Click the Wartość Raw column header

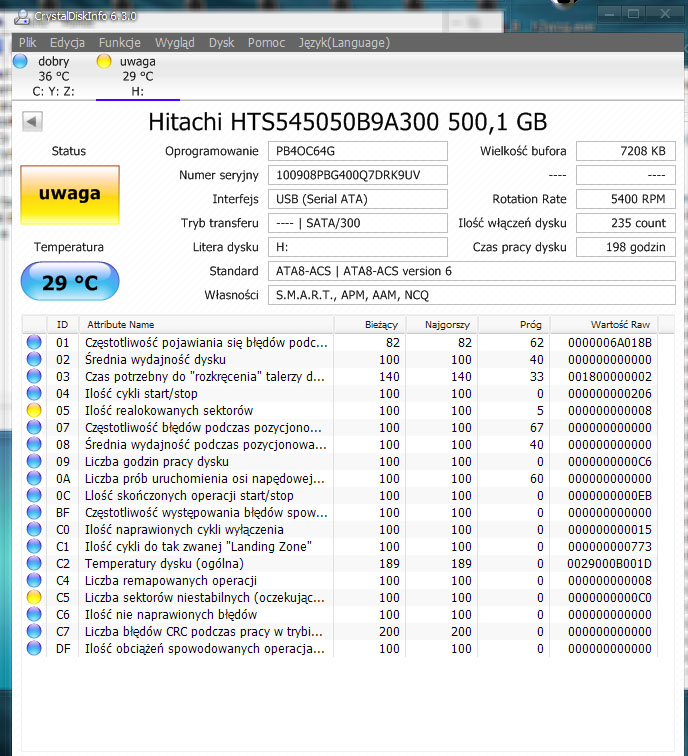pos(604,324)
